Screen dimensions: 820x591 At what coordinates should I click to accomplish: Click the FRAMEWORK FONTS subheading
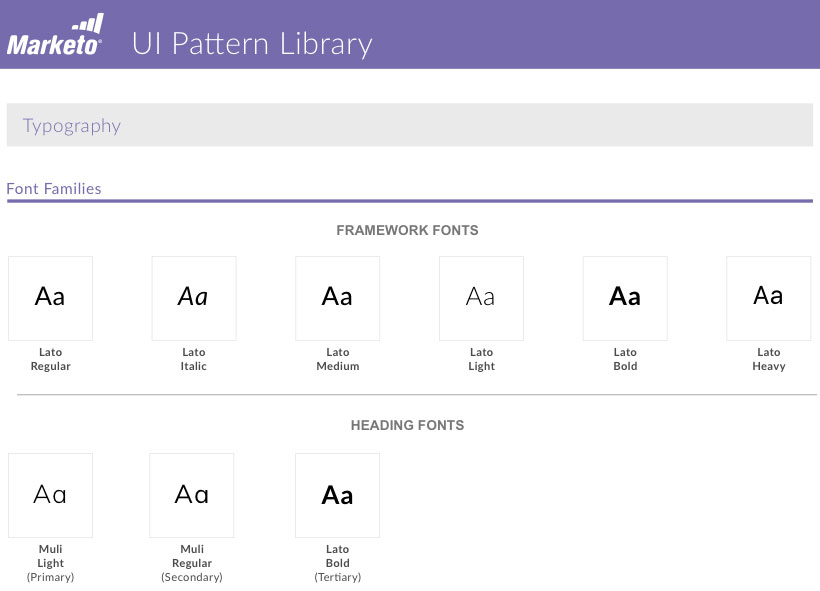tap(407, 230)
